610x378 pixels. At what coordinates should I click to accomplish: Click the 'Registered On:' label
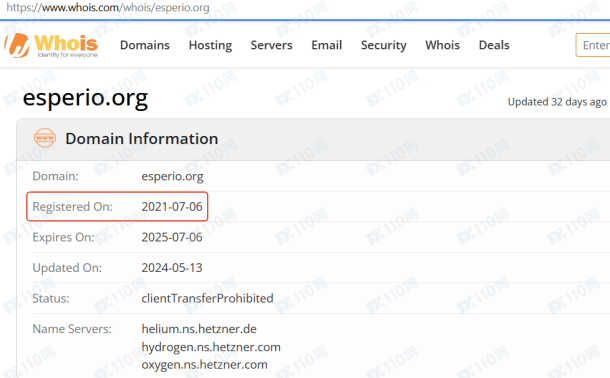72,206
